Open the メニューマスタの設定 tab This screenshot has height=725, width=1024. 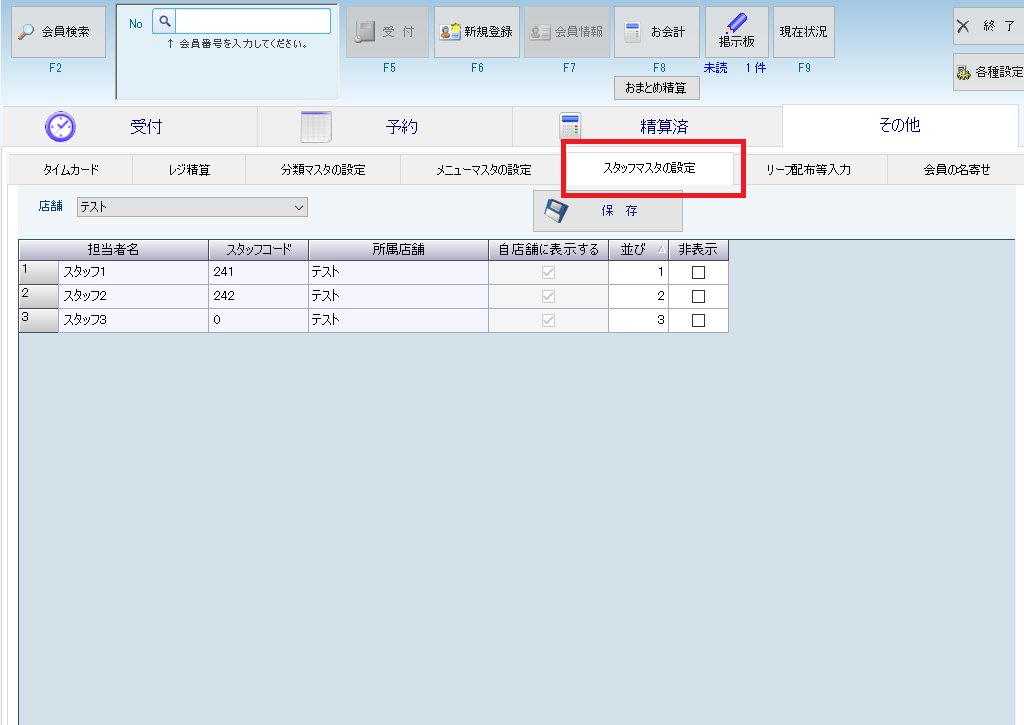(x=483, y=170)
